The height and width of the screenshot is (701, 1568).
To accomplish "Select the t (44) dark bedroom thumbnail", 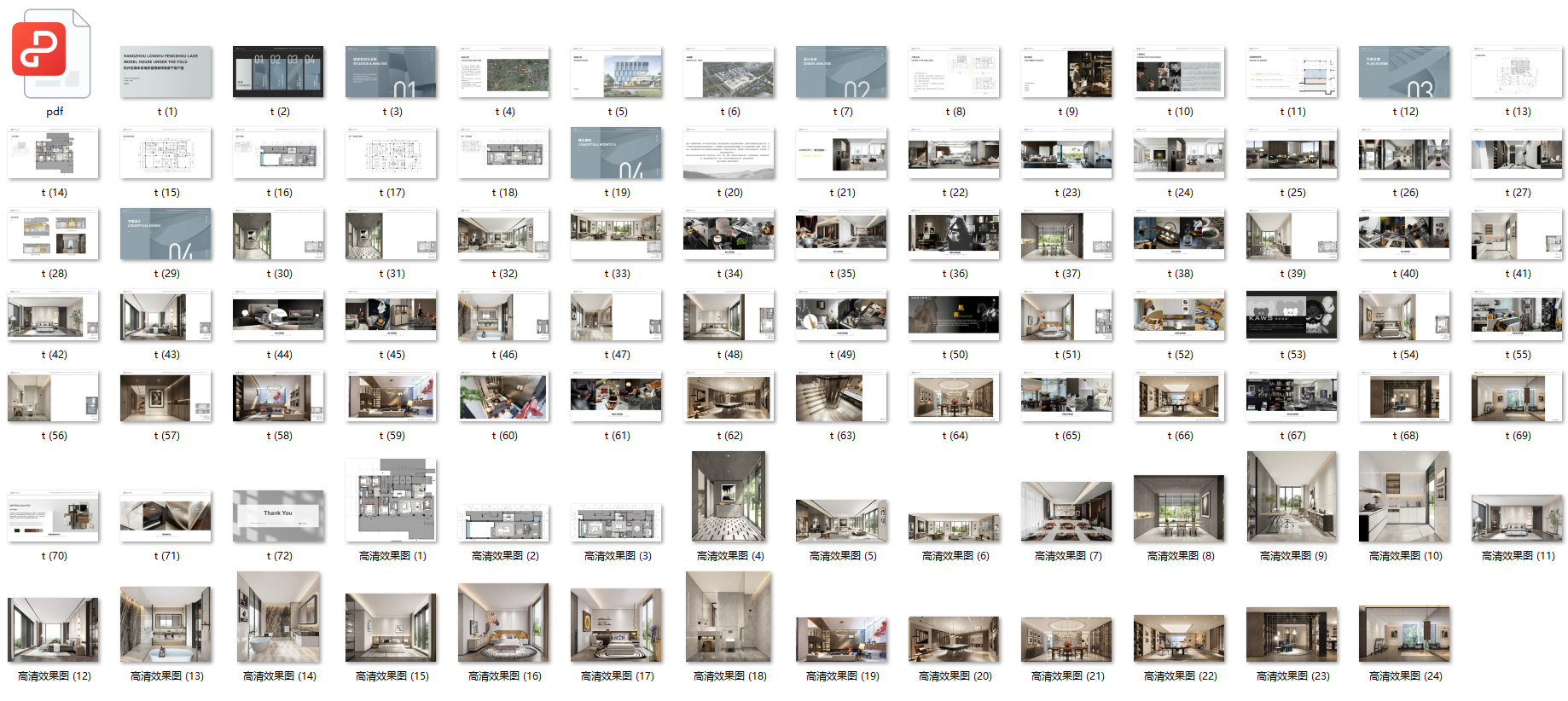I will pos(279,315).
